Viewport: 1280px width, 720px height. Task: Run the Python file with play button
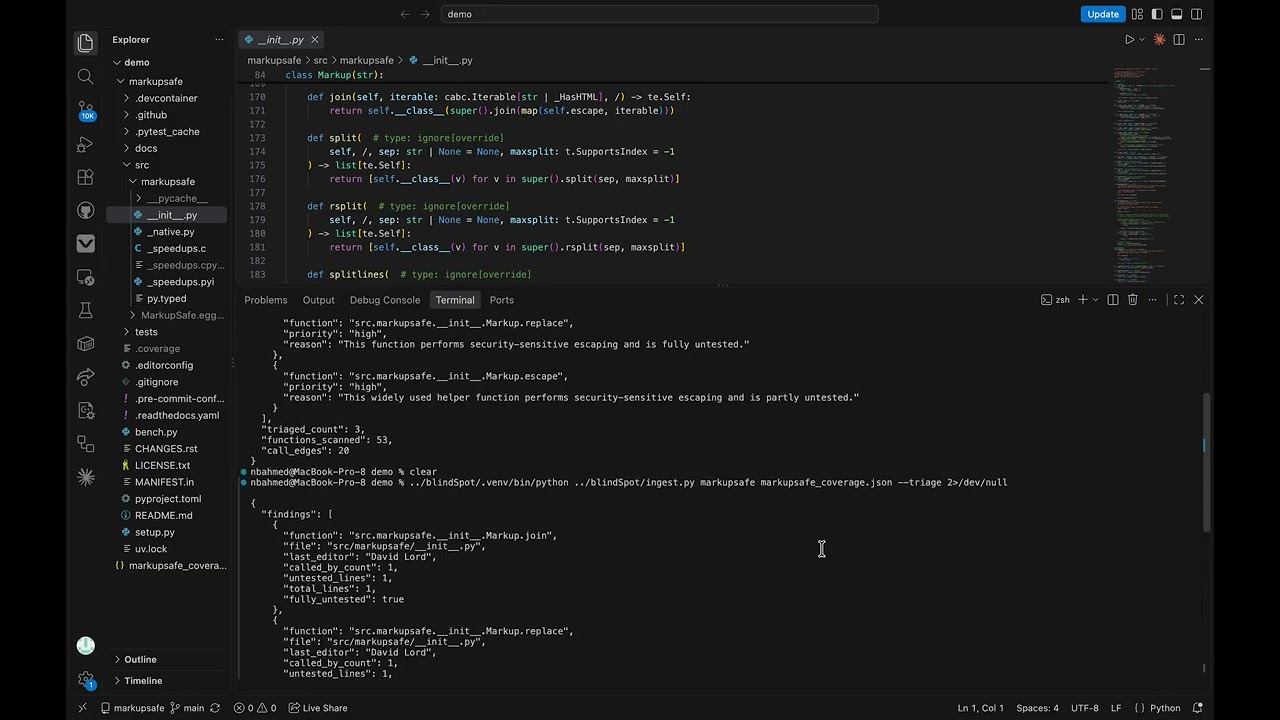coord(1129,40)
